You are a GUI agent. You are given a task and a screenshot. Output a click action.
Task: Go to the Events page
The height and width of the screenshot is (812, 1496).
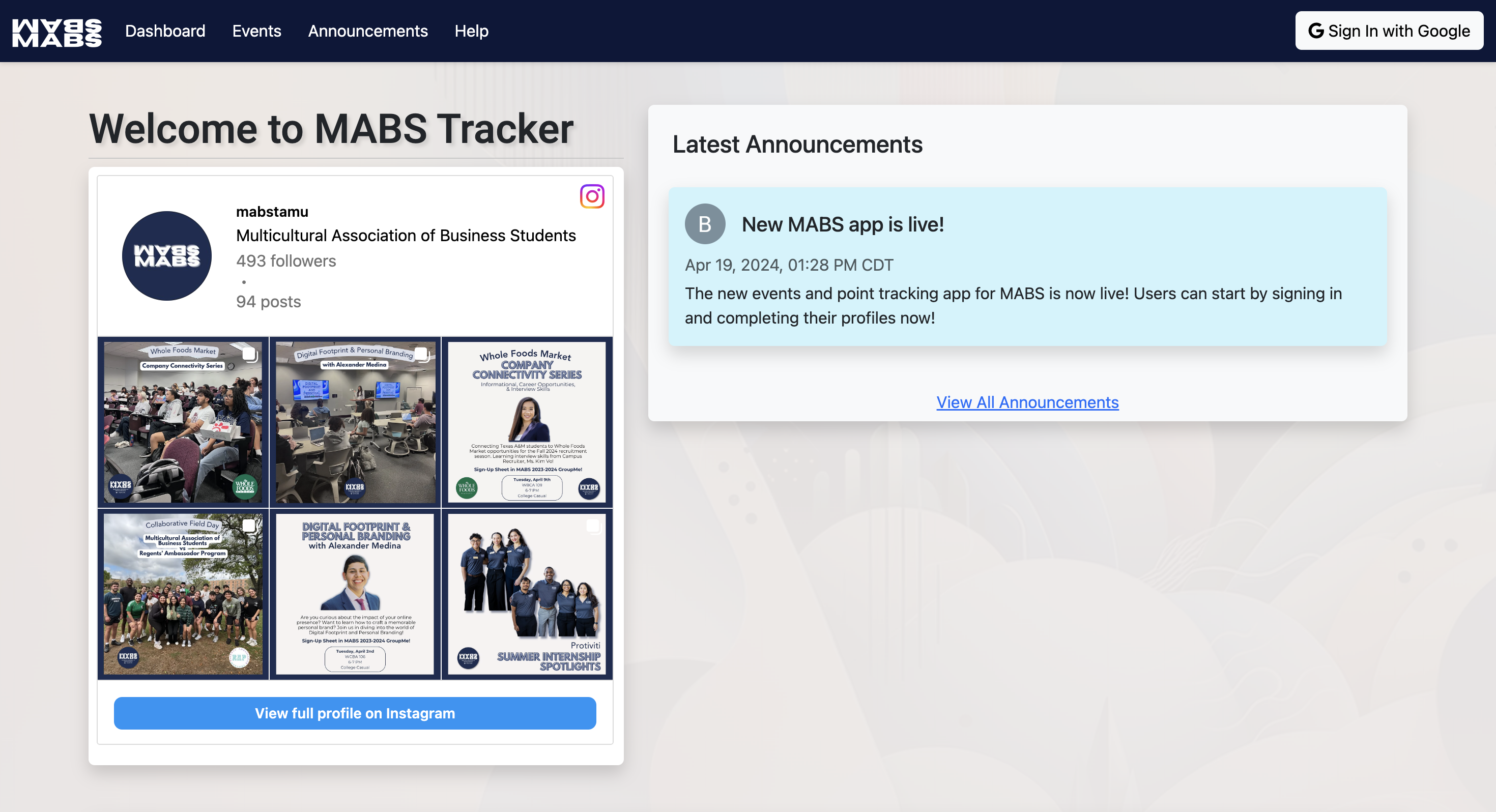click(x=256, y=31)
